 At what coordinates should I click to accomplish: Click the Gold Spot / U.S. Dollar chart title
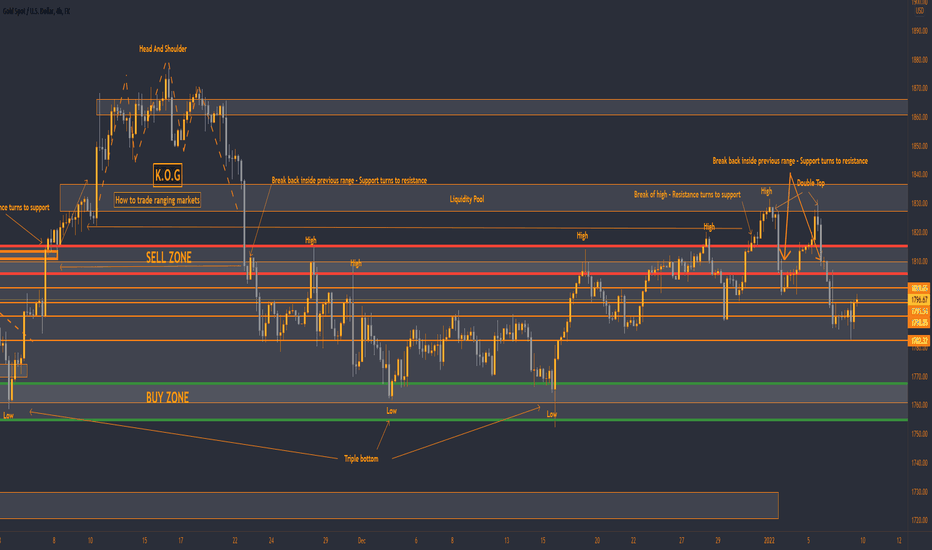coord(36,11)
